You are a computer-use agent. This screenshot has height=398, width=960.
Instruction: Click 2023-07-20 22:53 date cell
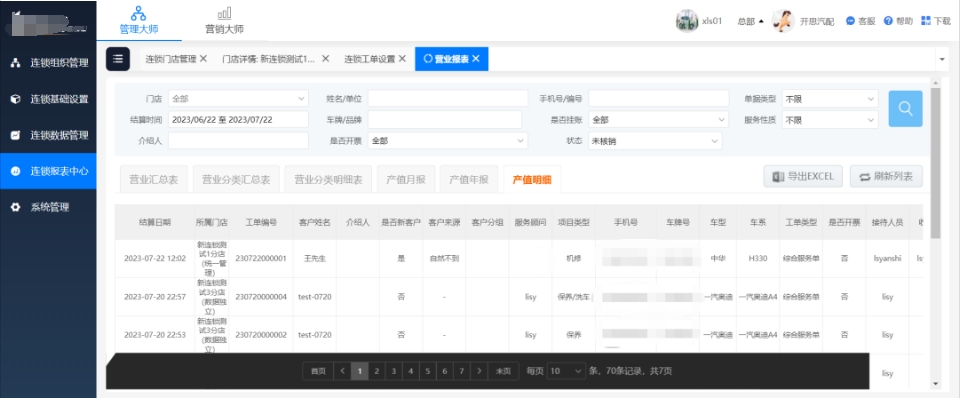tap(155, 335)
